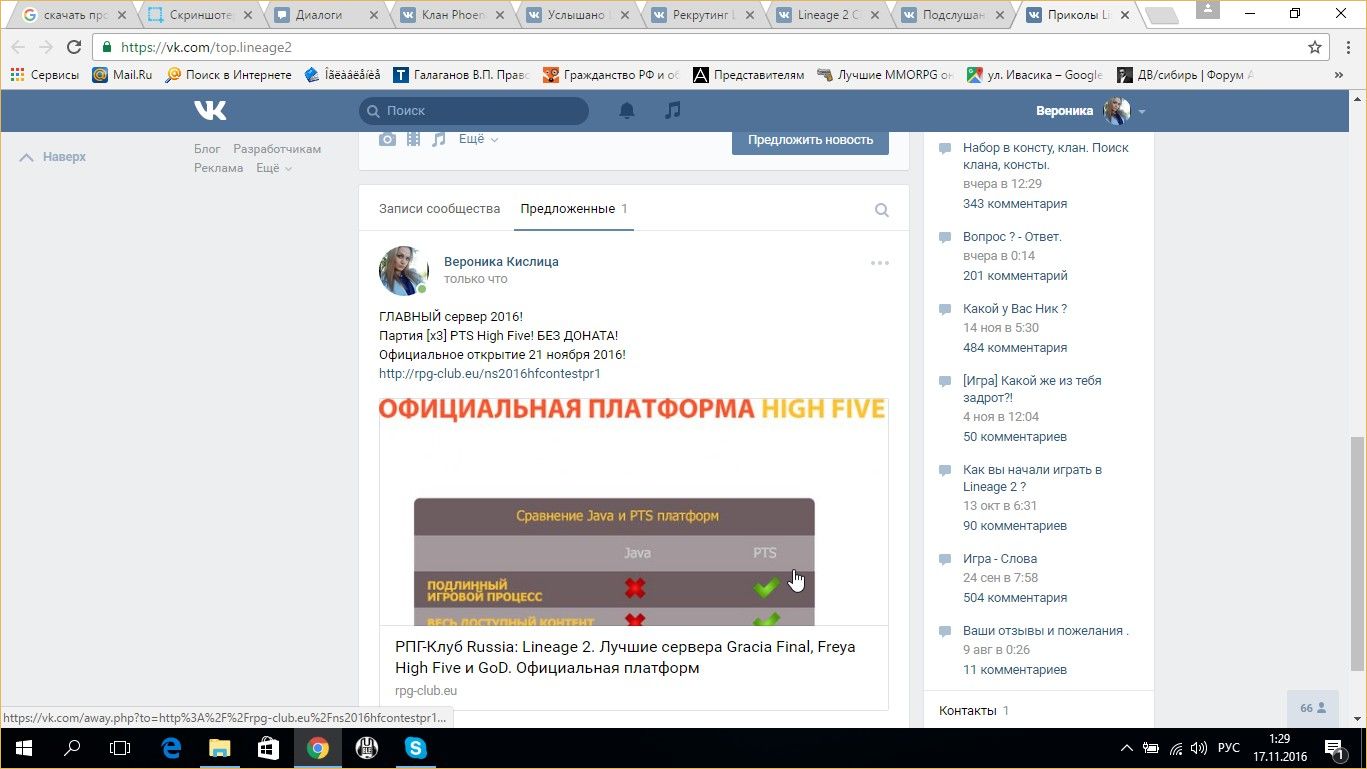
Task: Expand the Ещё attachment dropdown
Action: (x=478, y=140)
